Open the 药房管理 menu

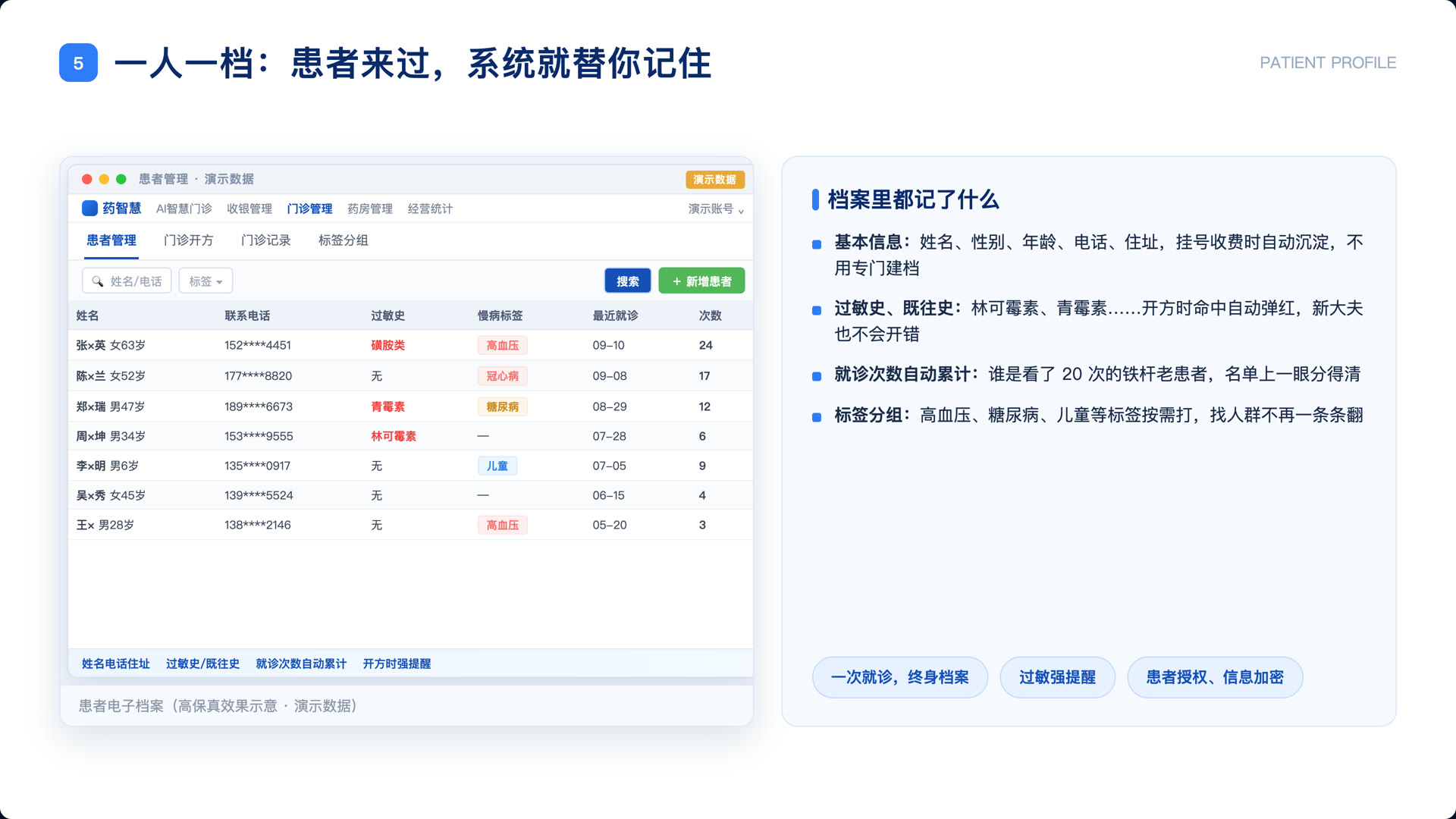pos(370,209)
